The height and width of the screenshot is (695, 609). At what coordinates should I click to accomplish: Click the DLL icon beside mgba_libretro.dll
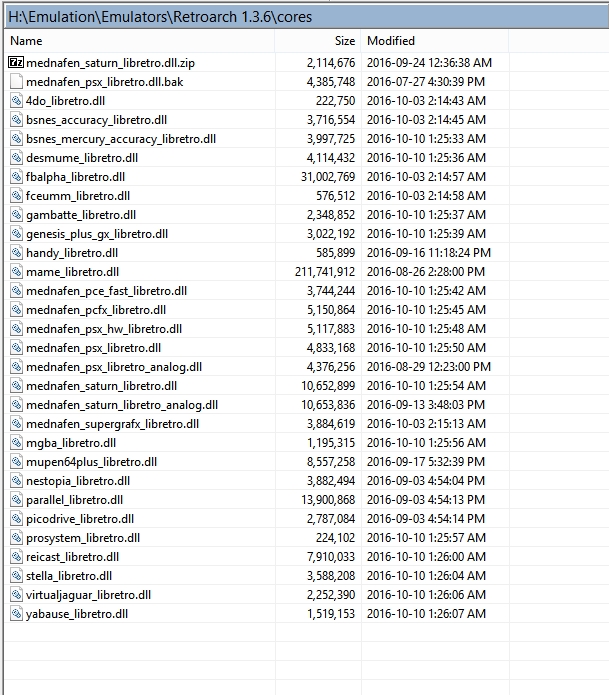click(x=16, y=443)
